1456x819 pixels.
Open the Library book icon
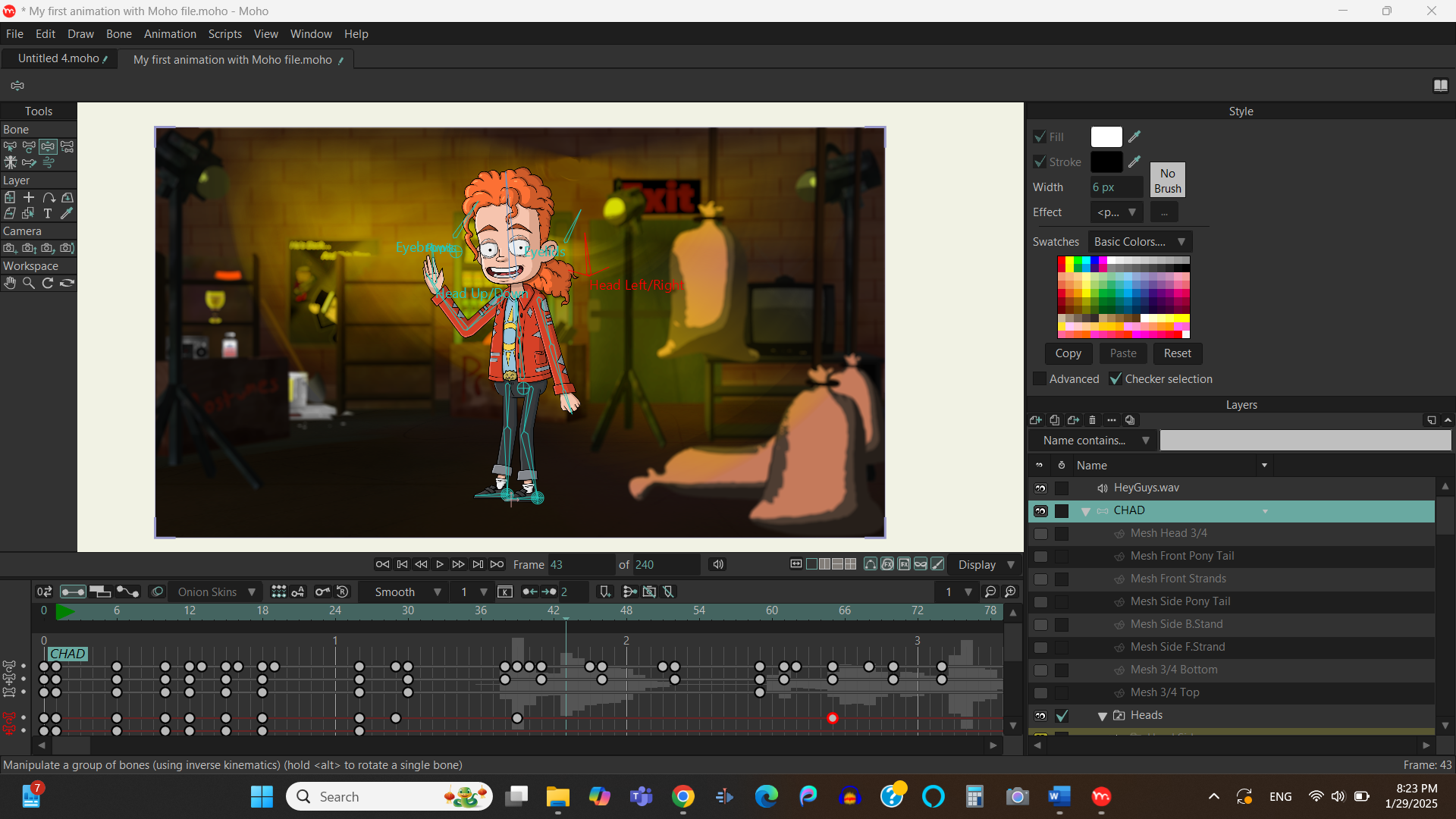(x=1441, y=86)
